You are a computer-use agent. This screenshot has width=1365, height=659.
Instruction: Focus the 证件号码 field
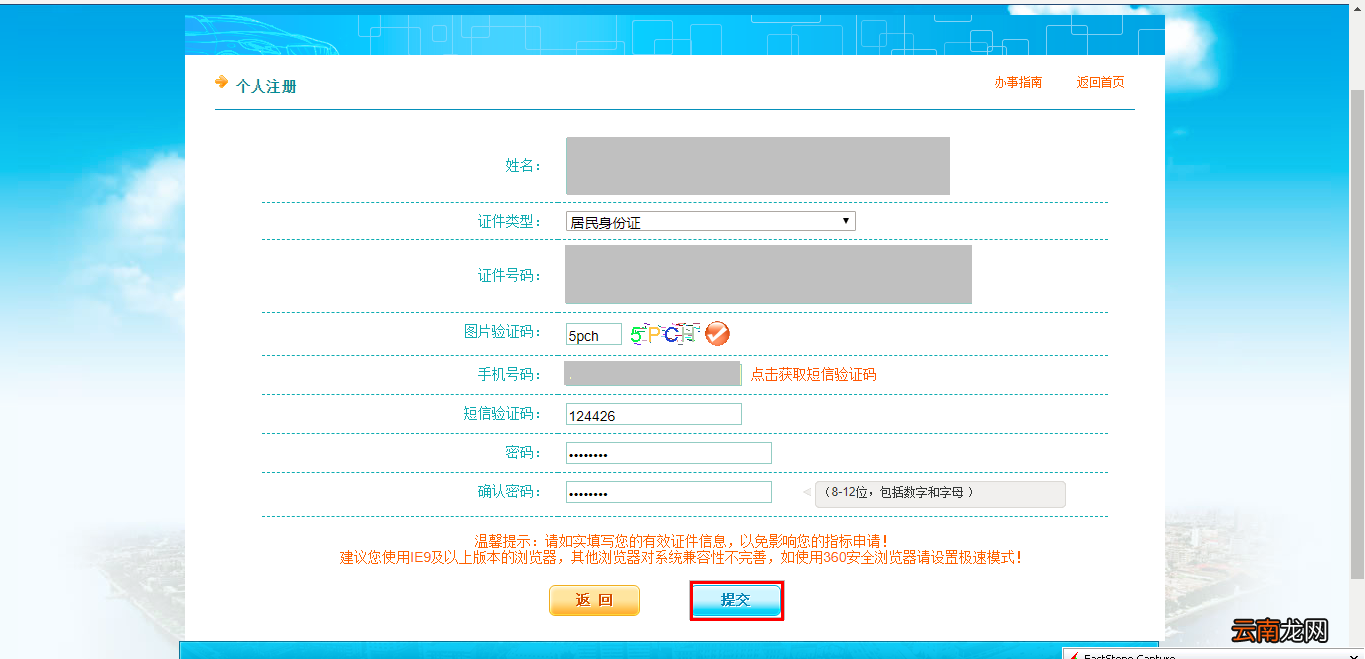767,275
